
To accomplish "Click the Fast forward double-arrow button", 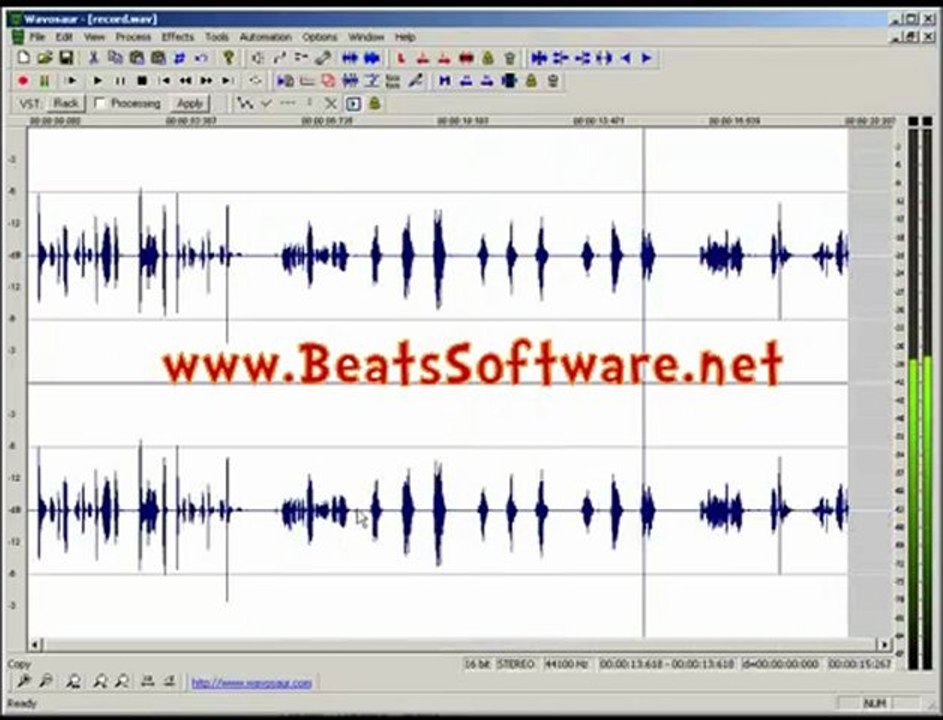I will coord(206,81).
